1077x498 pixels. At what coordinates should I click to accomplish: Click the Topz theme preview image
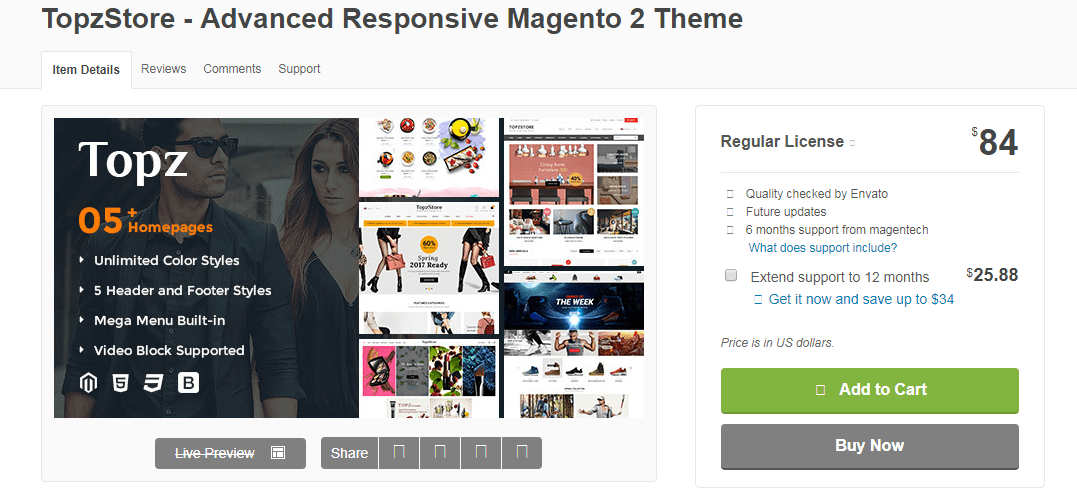tap(349, 268)
